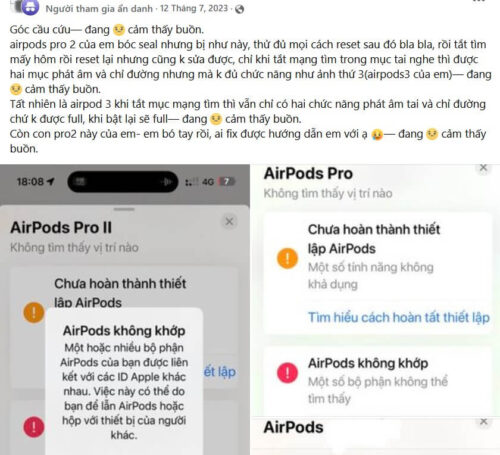This screenshot has height=455, width=500.
Task: Click the orange exclamation icon in left screenshot
Action: click(34, 313)
